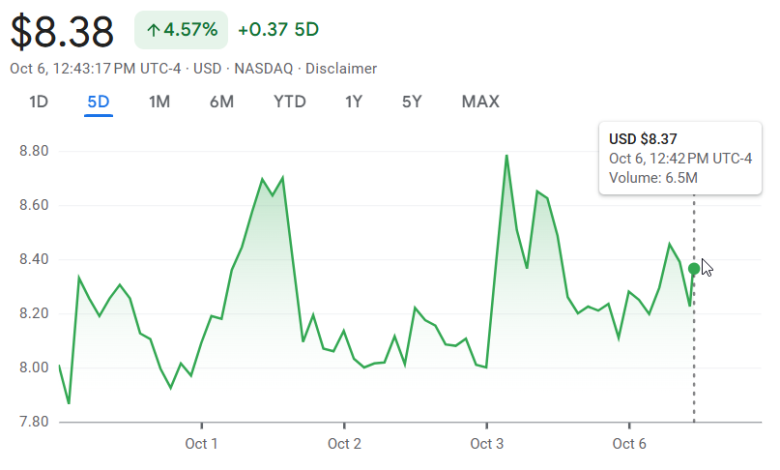The height and width of the screenshot is (470, 780).
Task: Open the Disclaimer link
Action: click(x=341, y=69)
